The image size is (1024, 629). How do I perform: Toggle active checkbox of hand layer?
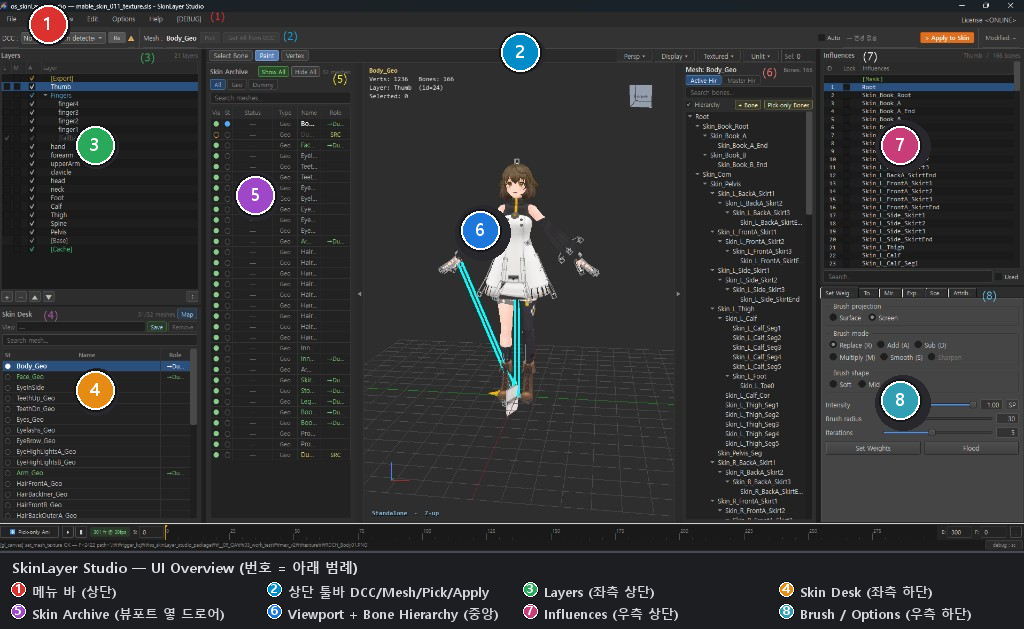click(31, 146)
